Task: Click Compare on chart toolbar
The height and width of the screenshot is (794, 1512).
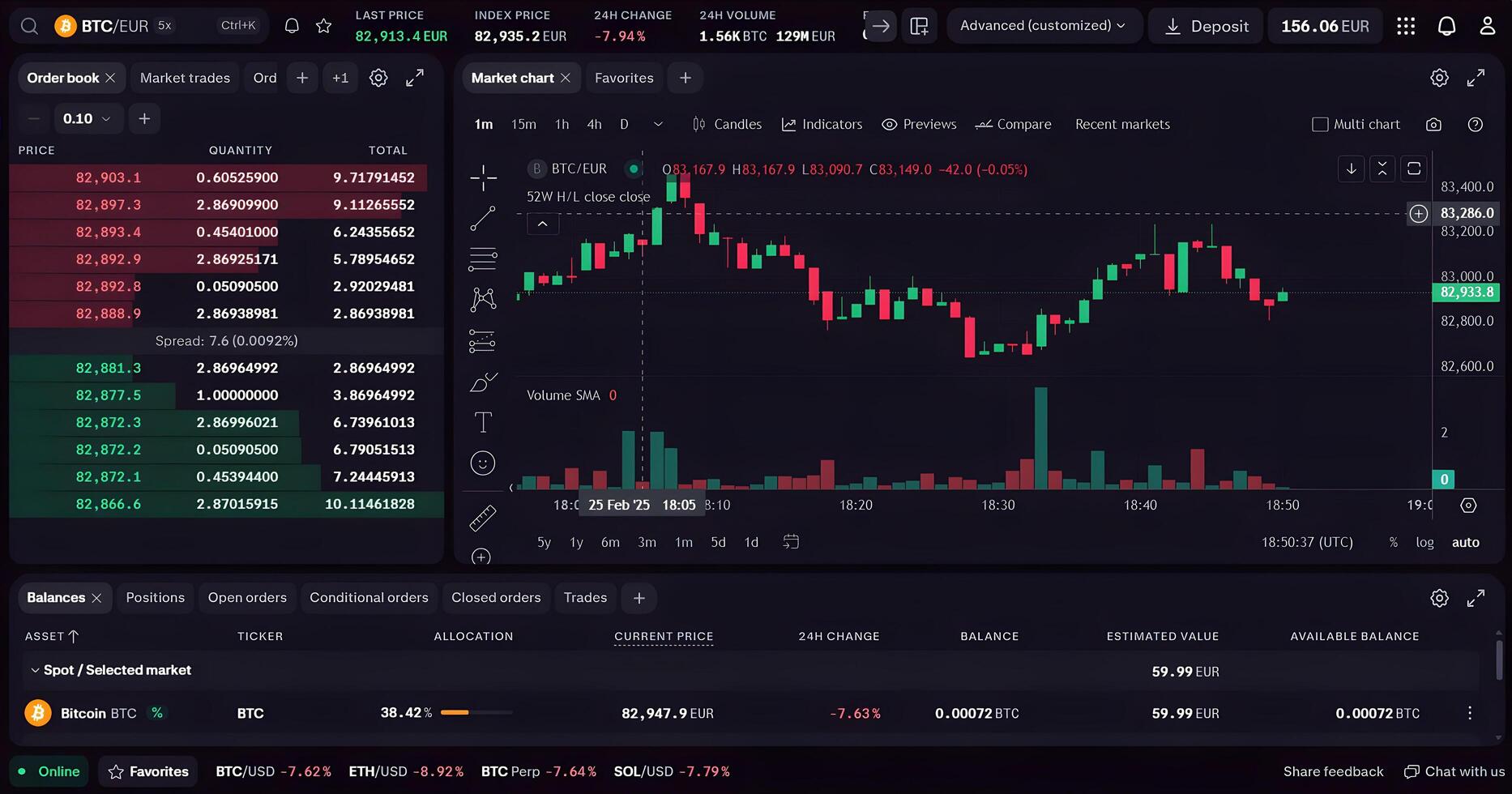Action: 1013,125
